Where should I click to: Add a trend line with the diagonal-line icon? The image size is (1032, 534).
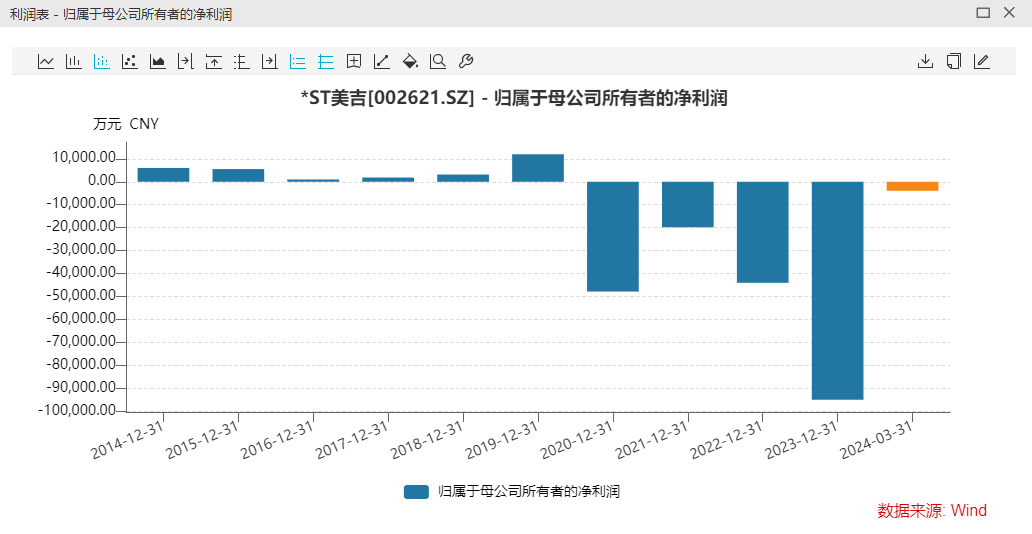click(382, 61)
